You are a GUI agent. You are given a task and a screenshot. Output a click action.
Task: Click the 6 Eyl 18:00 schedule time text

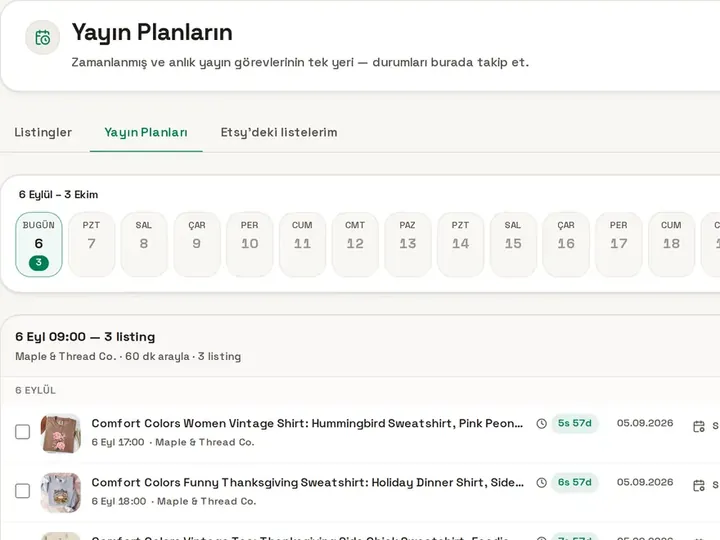point(118,501)
